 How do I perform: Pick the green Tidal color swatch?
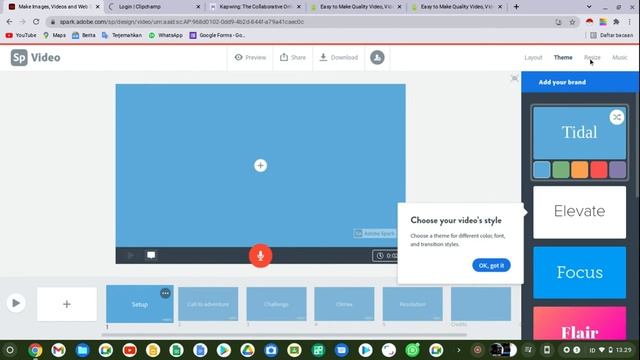pos(560,170)
